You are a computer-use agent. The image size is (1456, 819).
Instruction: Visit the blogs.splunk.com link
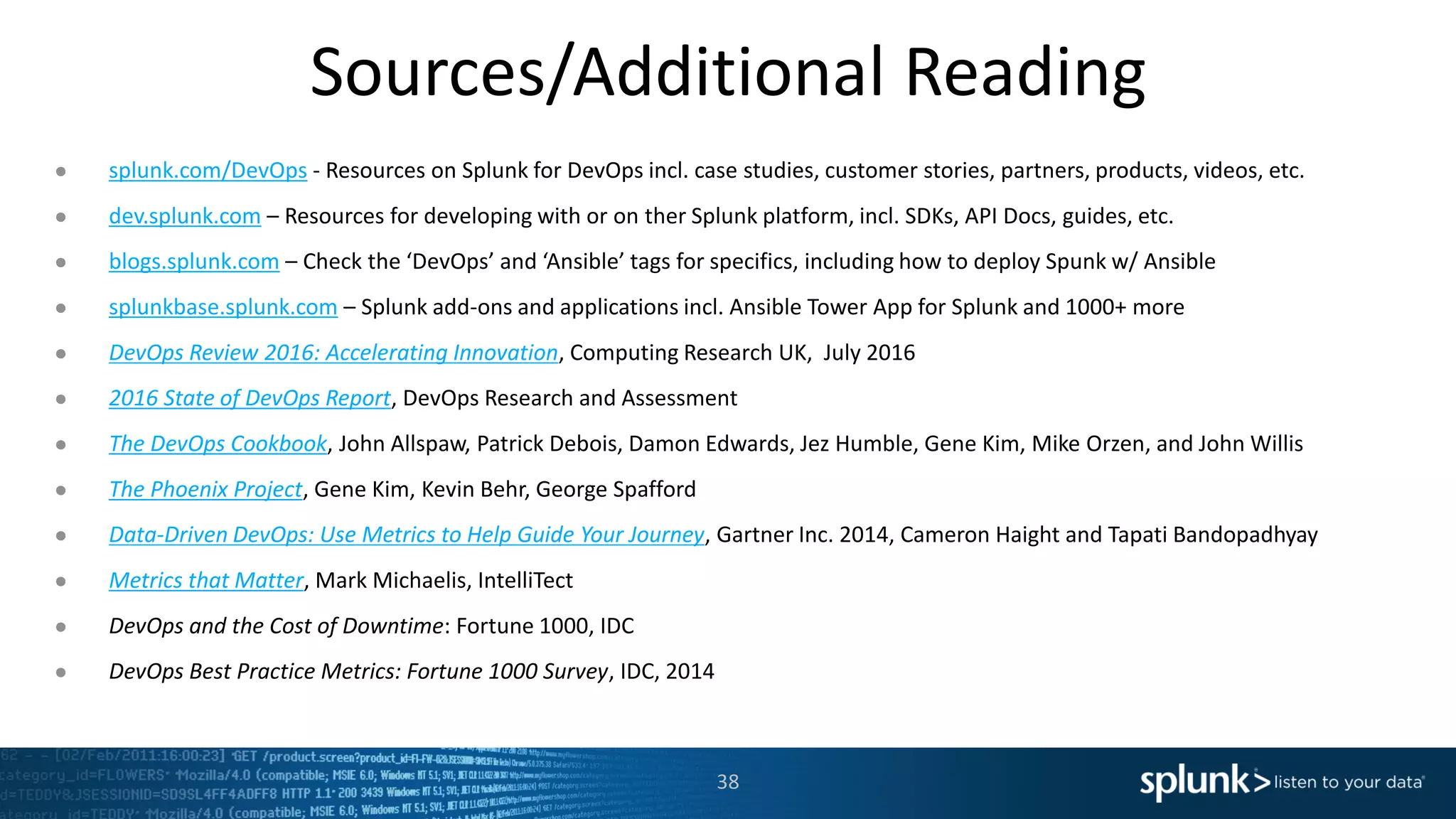[x=194, y=262]
